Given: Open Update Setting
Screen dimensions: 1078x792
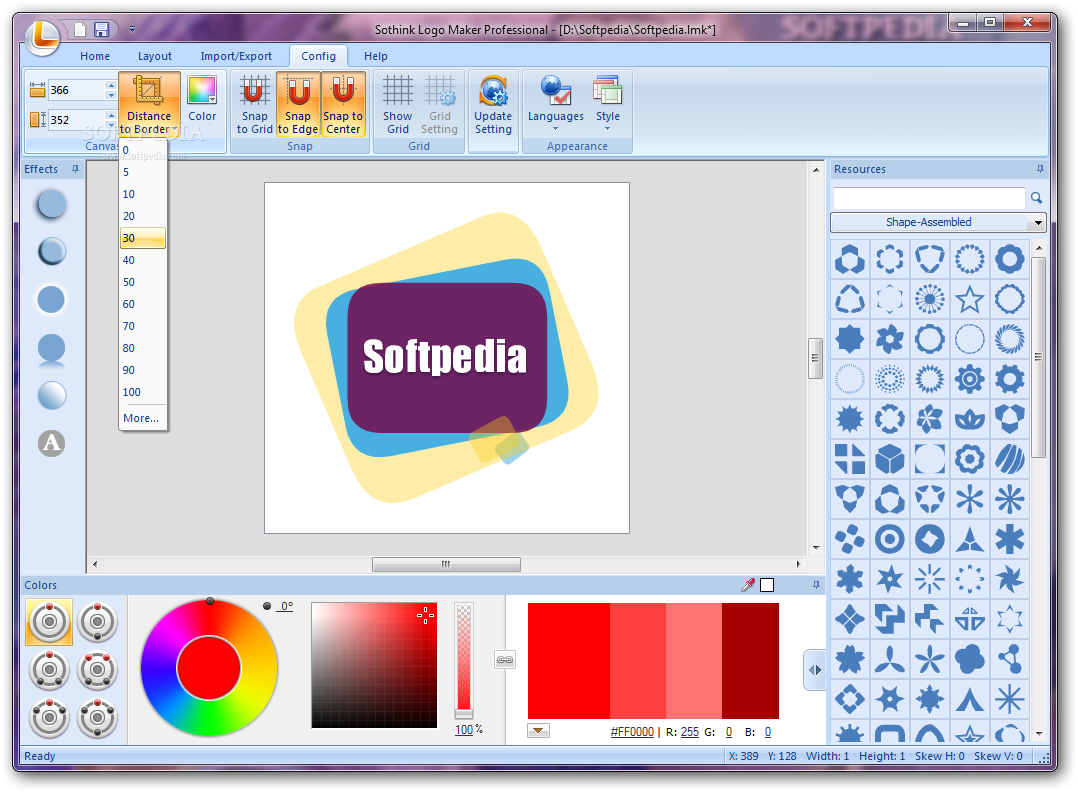Looking at the screenshot, I should coord(493,104).
